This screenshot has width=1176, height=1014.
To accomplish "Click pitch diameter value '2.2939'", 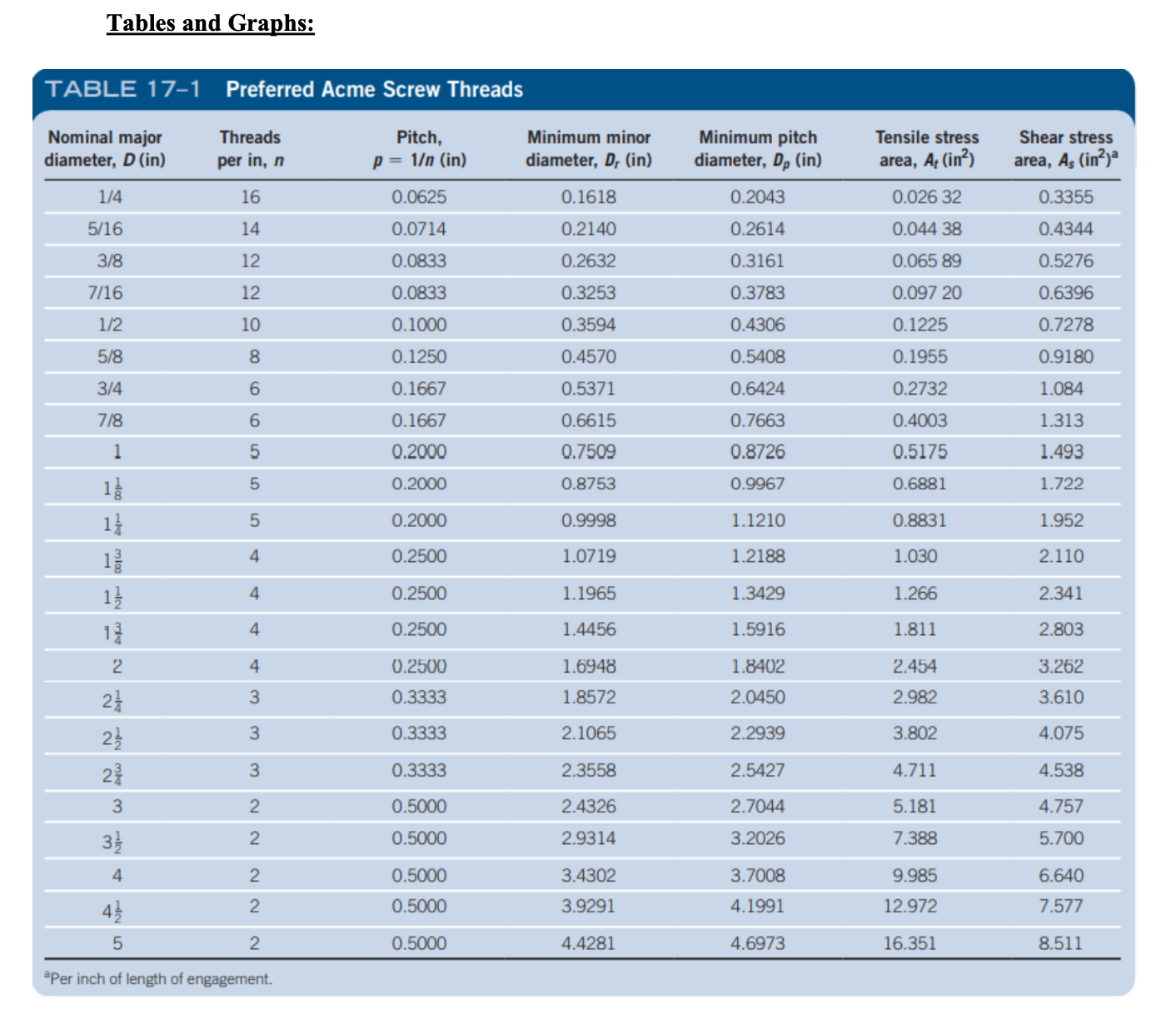I will (x=758, y=733).
